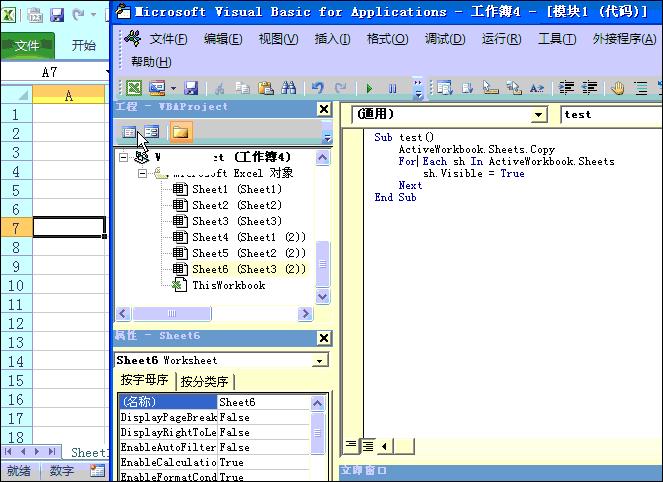Open the Sheet6 Worksheet properties dropdown

click(319, 361)
